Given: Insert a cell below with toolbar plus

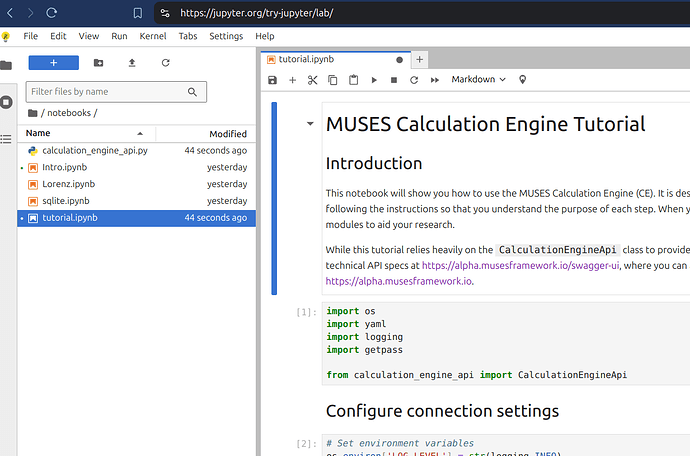Looking at the screenshot, I should (x=293, y=80).
